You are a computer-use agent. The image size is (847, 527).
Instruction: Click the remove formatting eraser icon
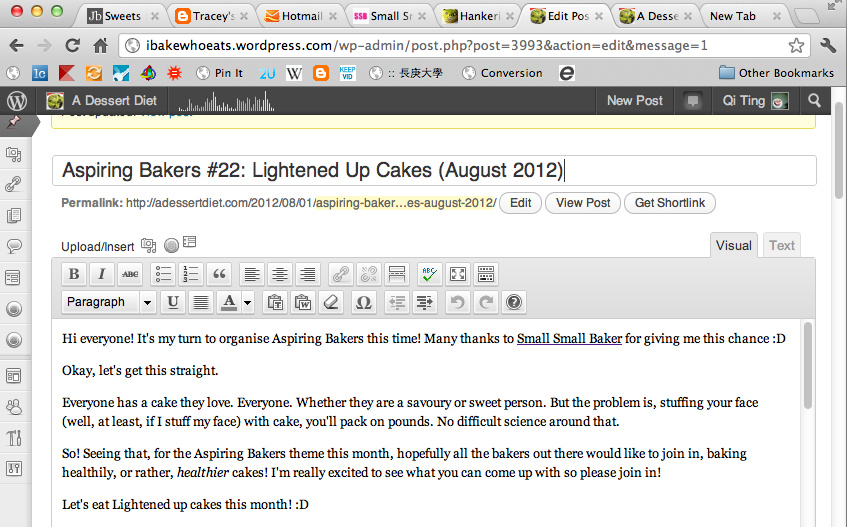333,302
